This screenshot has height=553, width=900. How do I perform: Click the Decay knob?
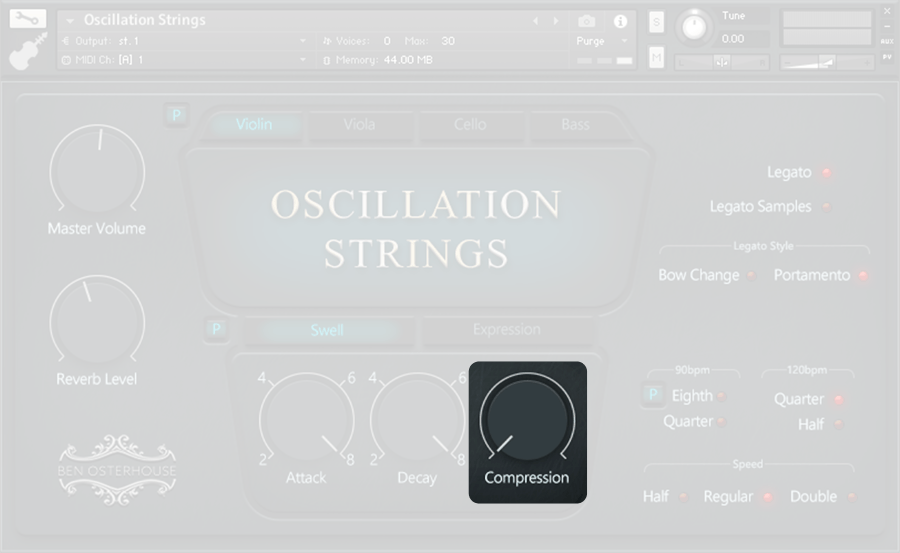click(417, 419)
